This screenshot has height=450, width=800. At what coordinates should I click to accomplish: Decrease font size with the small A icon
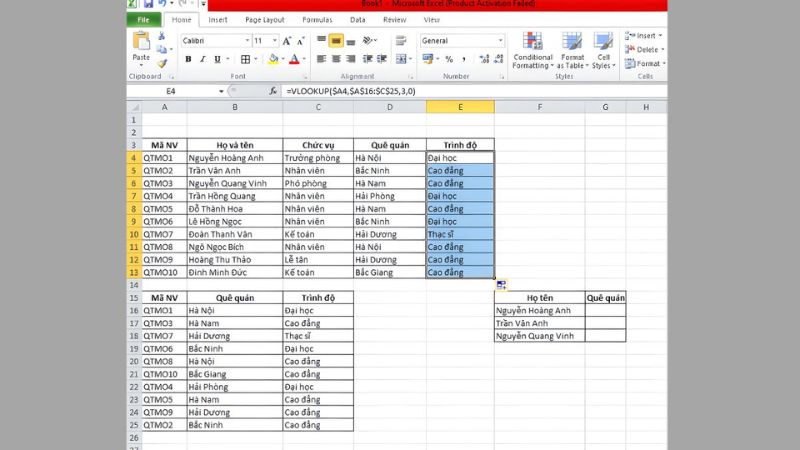301,41
